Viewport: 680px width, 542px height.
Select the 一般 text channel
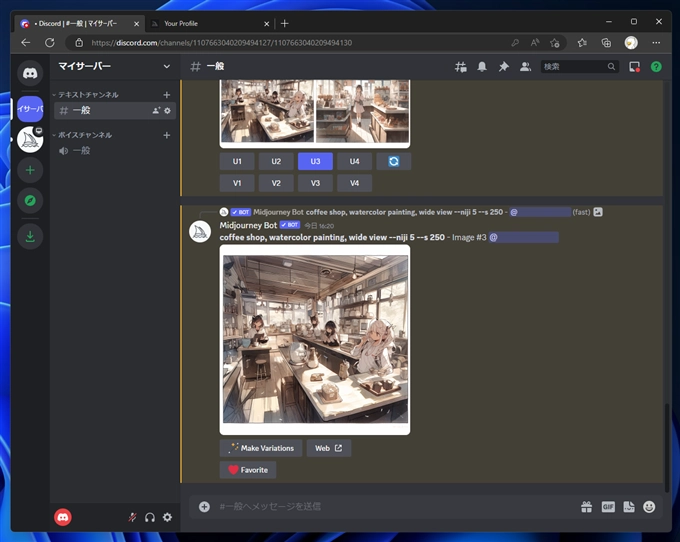point(115,111)
